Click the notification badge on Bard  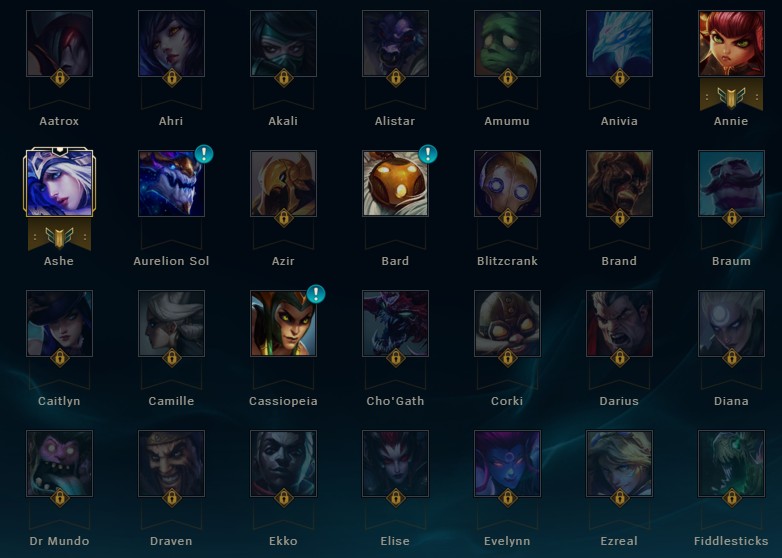coord(428,154)
